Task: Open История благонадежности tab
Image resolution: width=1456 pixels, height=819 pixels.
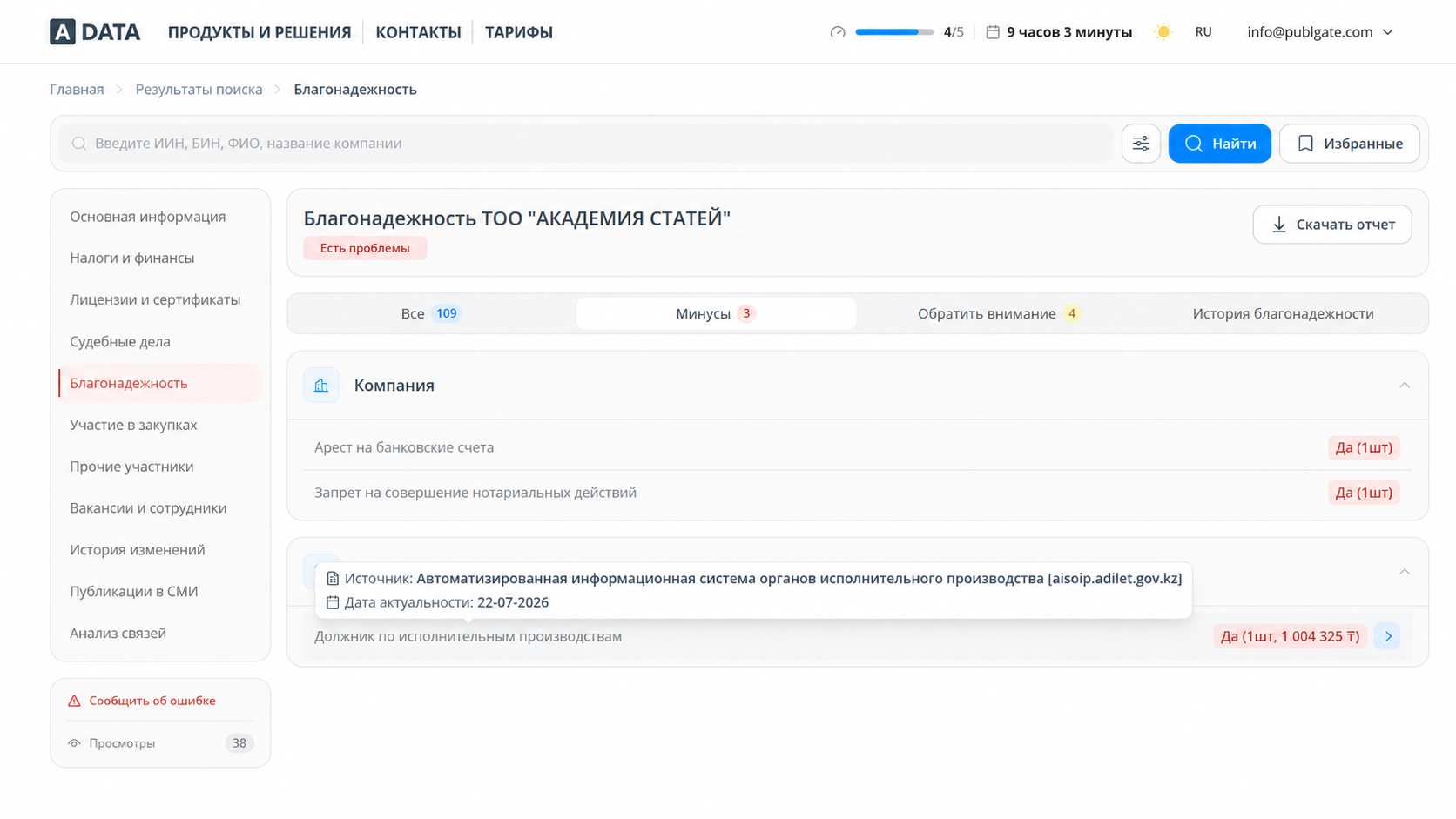Action: point(1283,313)
